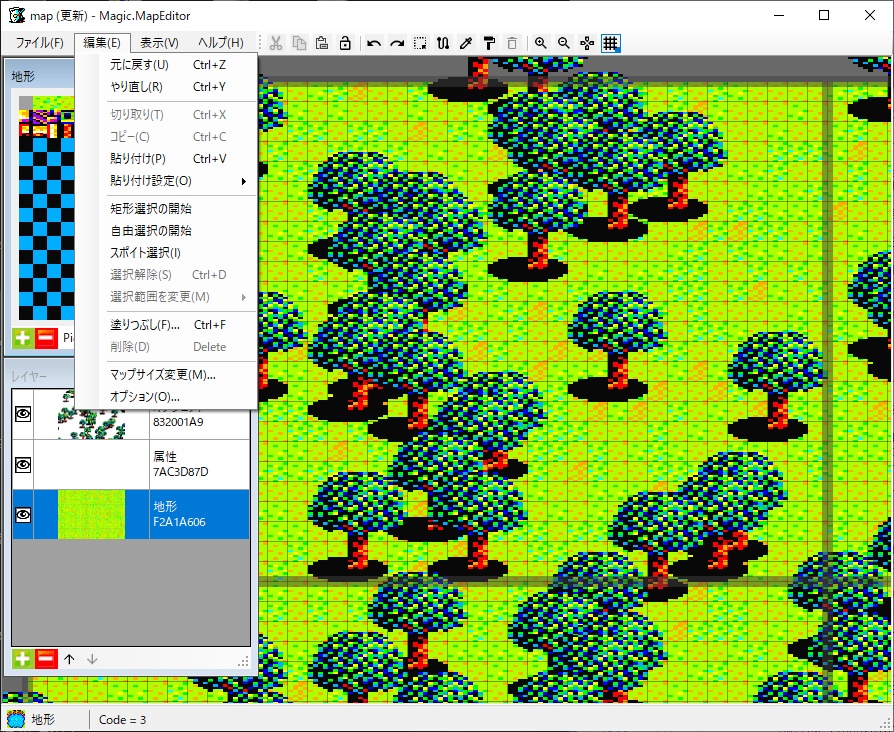This screenshot has width=894, height=732.
Task: Click the レイヤー panel title
Action: [x=29, y=377]
